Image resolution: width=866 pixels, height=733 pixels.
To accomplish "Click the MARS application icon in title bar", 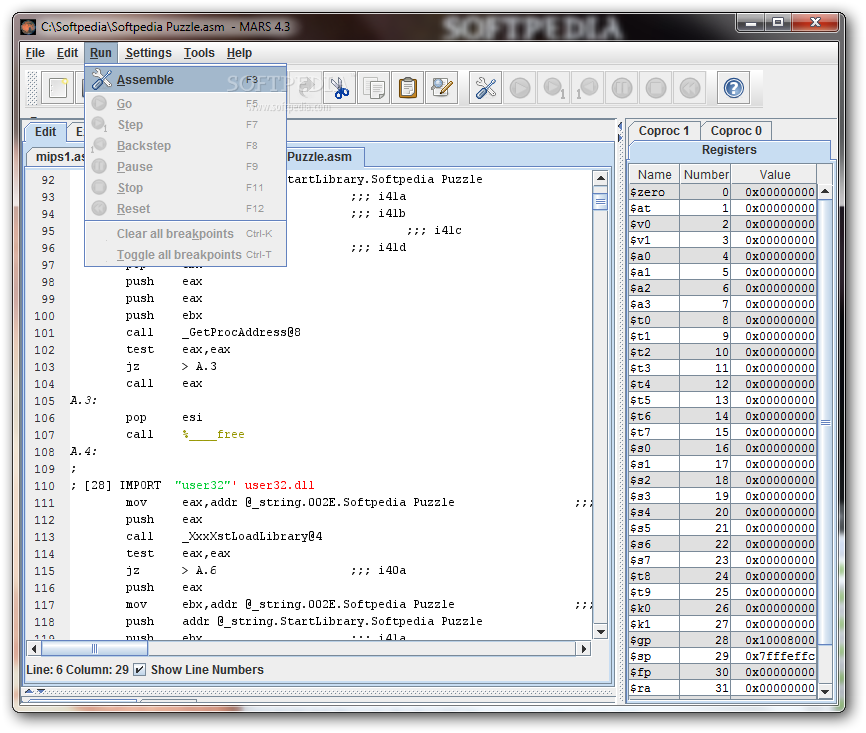I will 28,27.
